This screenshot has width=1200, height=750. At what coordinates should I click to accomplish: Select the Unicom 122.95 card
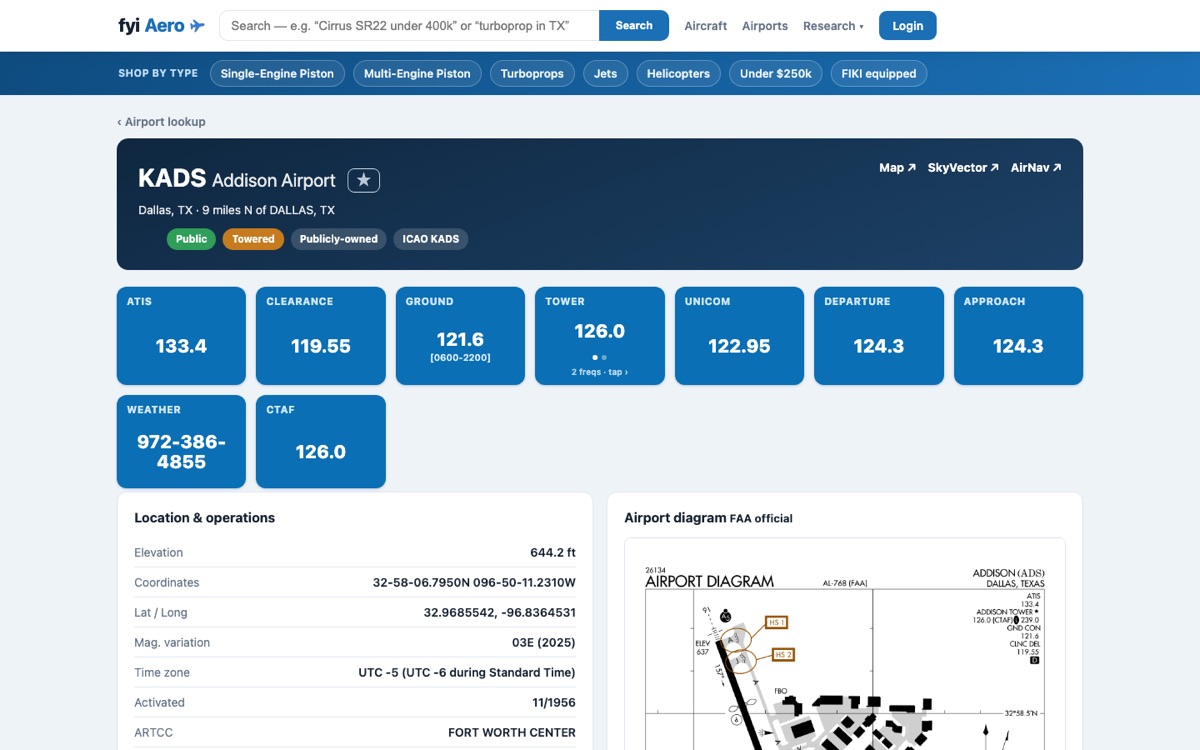click(739, 336)
